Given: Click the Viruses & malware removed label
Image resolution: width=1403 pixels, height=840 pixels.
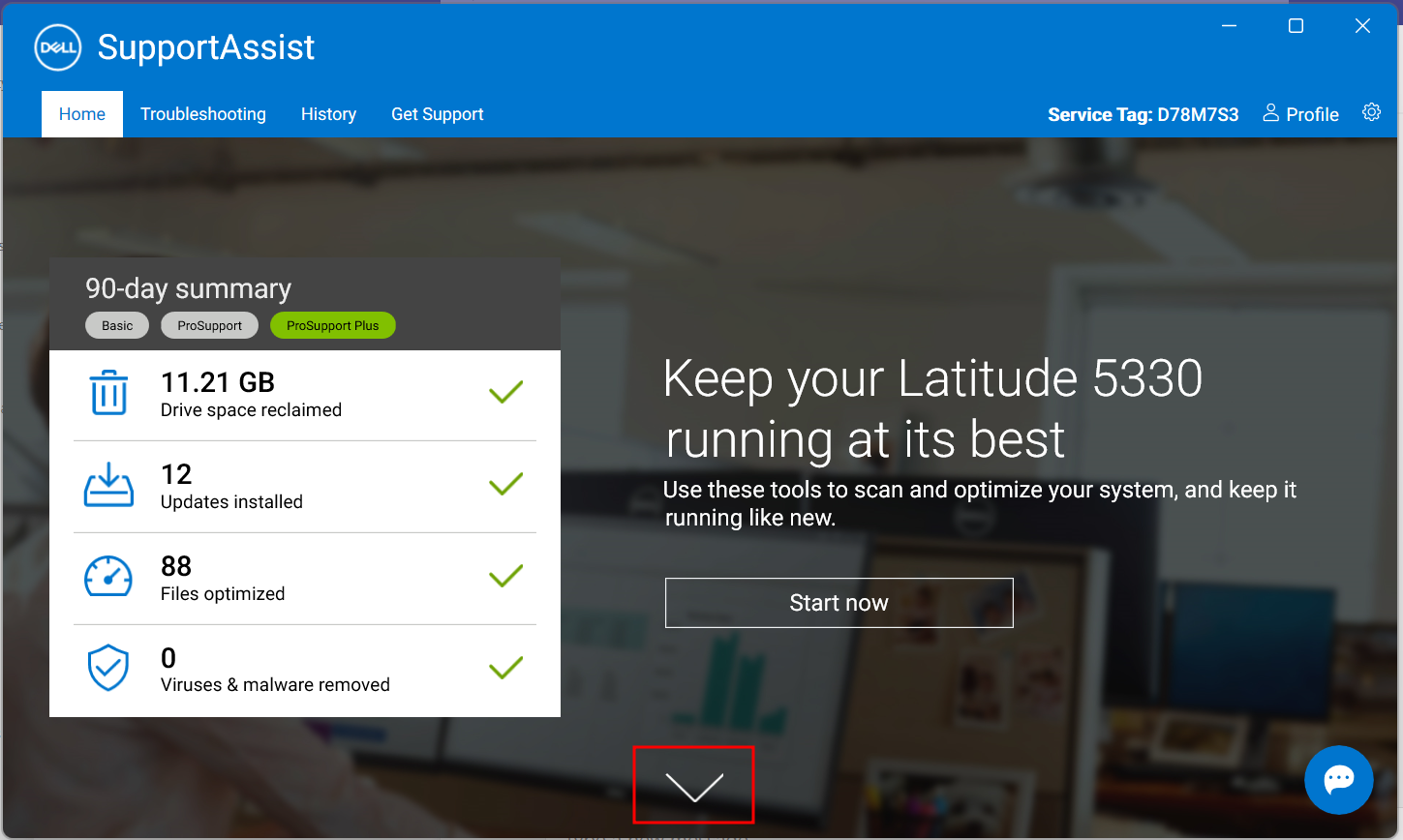Looking at the screenshot, I should coord(275,685).
